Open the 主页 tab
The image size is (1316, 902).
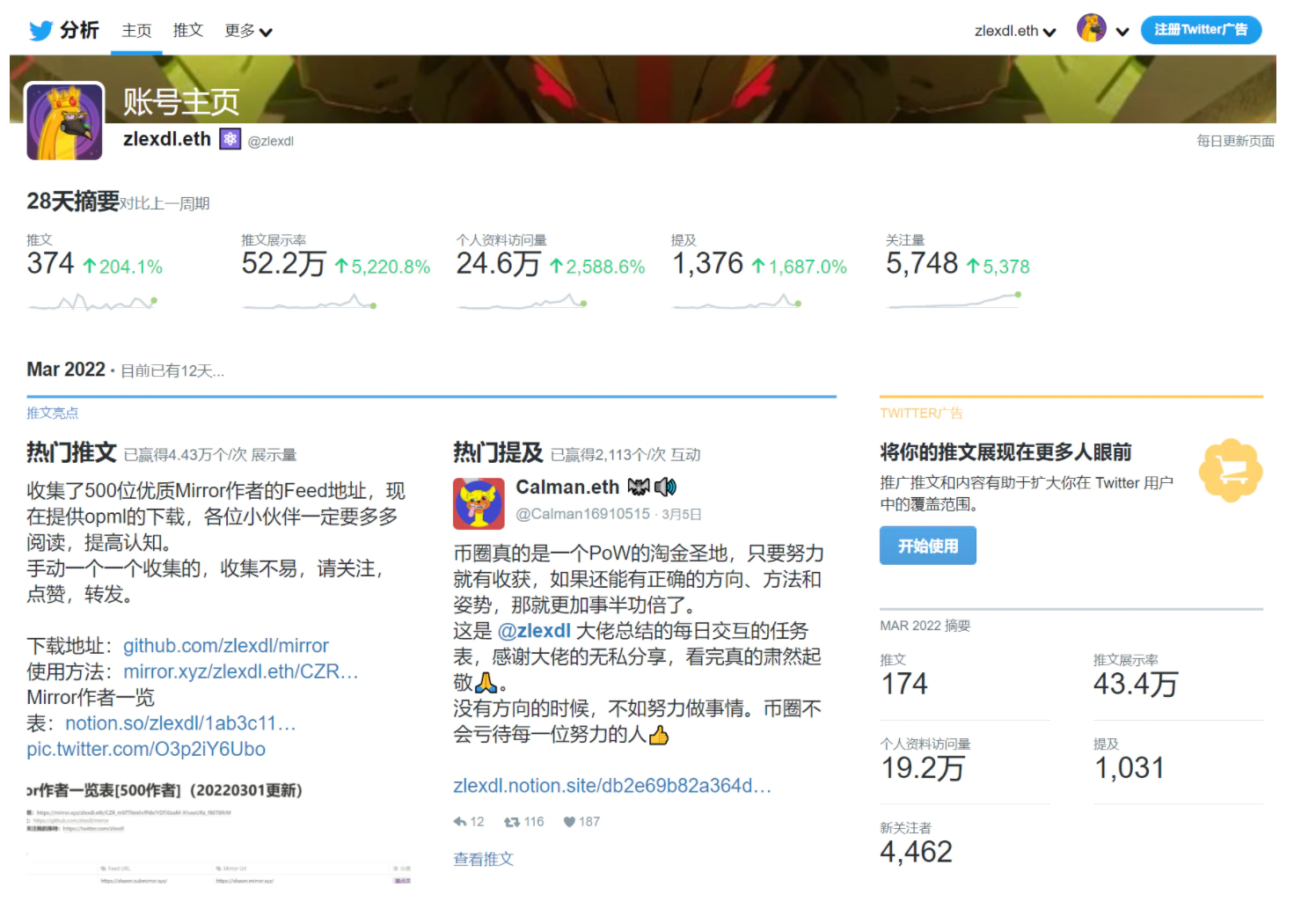click(x=136, y=31)
